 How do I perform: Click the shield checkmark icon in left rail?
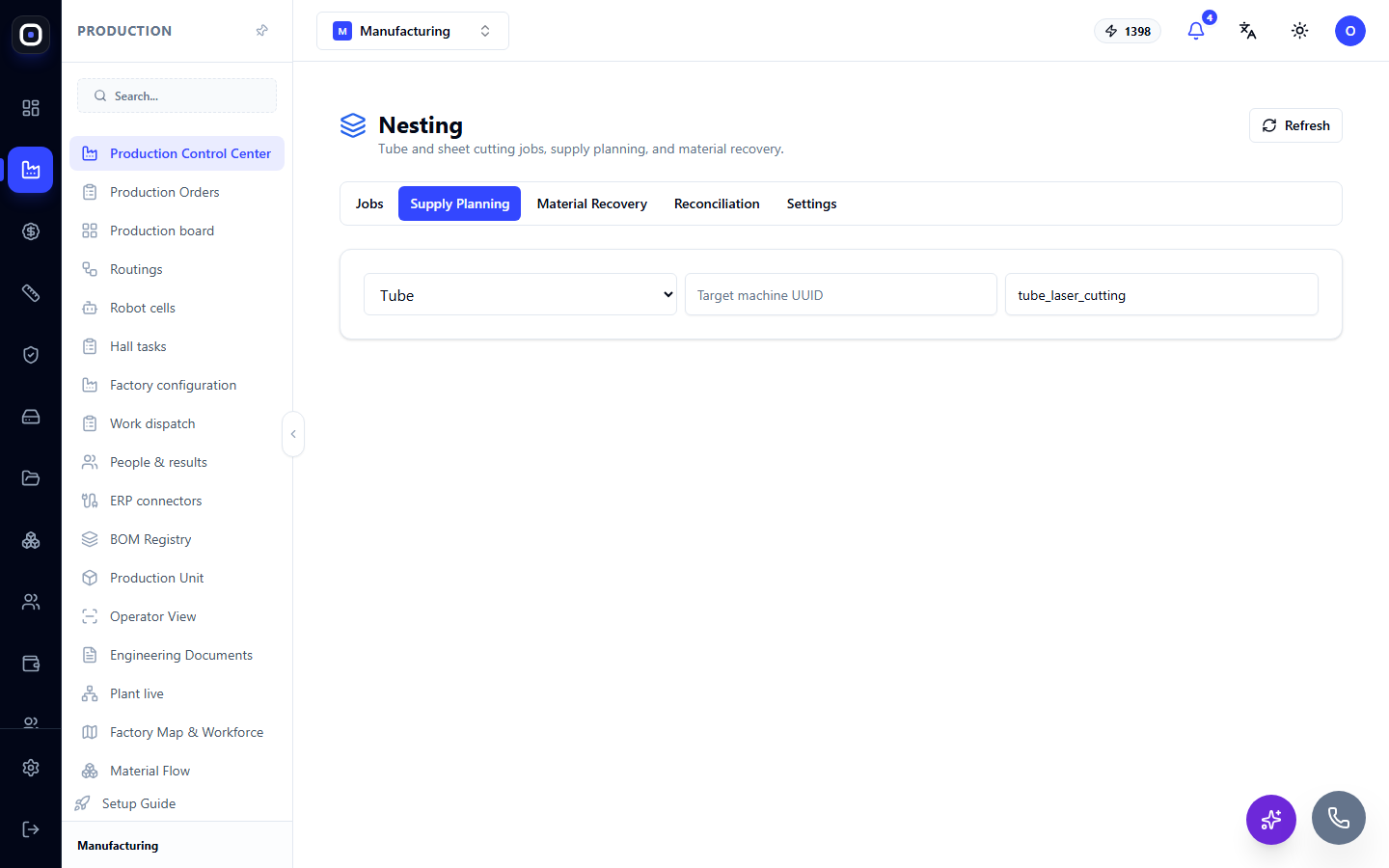[31, 355]
